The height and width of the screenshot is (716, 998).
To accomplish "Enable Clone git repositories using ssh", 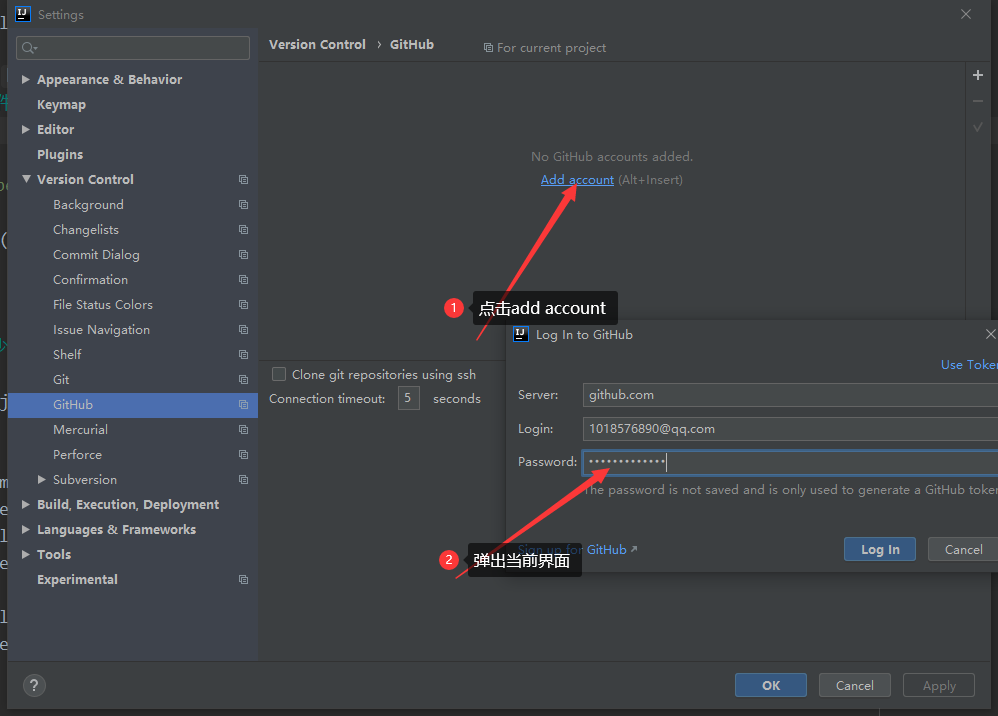I will click(280, 374).
